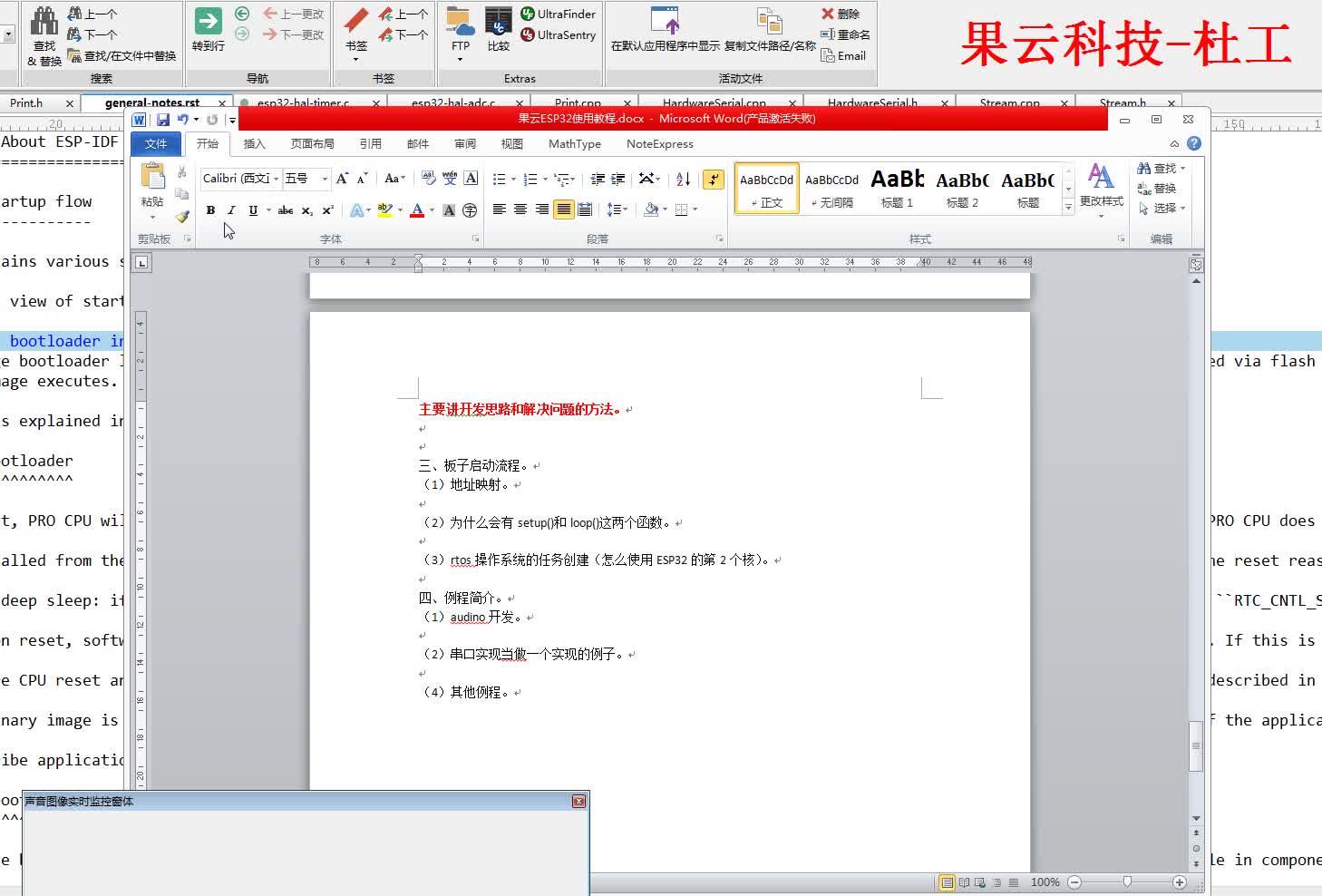This screenshot has width=1322, height=896.
Task: Click the Character Border icon
Action: click(471, 179)
